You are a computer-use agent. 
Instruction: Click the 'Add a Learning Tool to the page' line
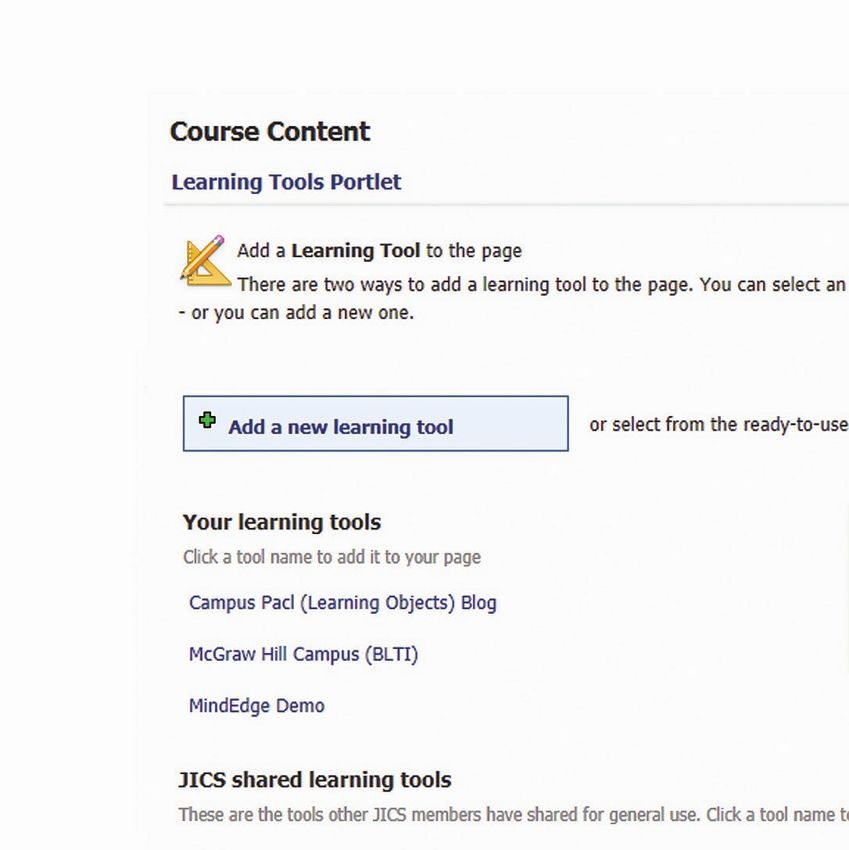coord(380,251)
